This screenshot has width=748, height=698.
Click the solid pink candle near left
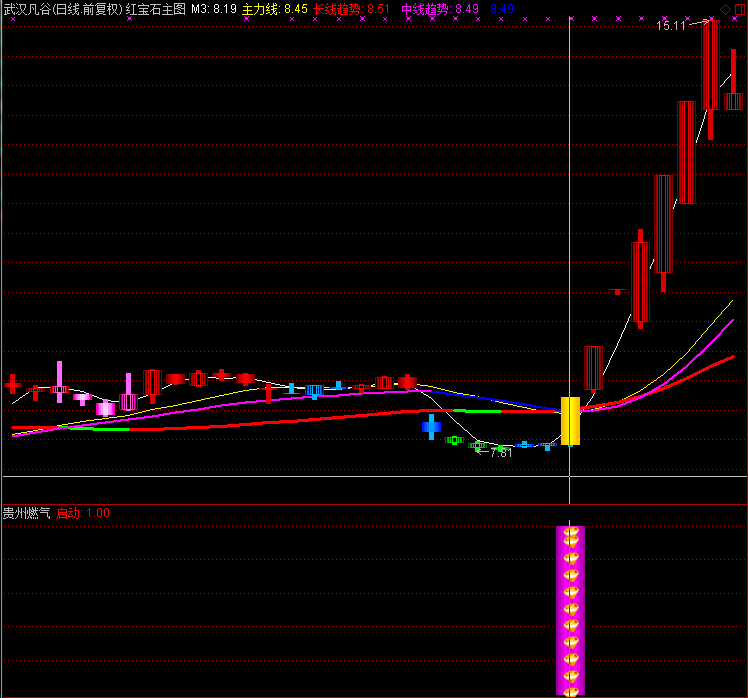pyautogui.click(x=105, y=408)
